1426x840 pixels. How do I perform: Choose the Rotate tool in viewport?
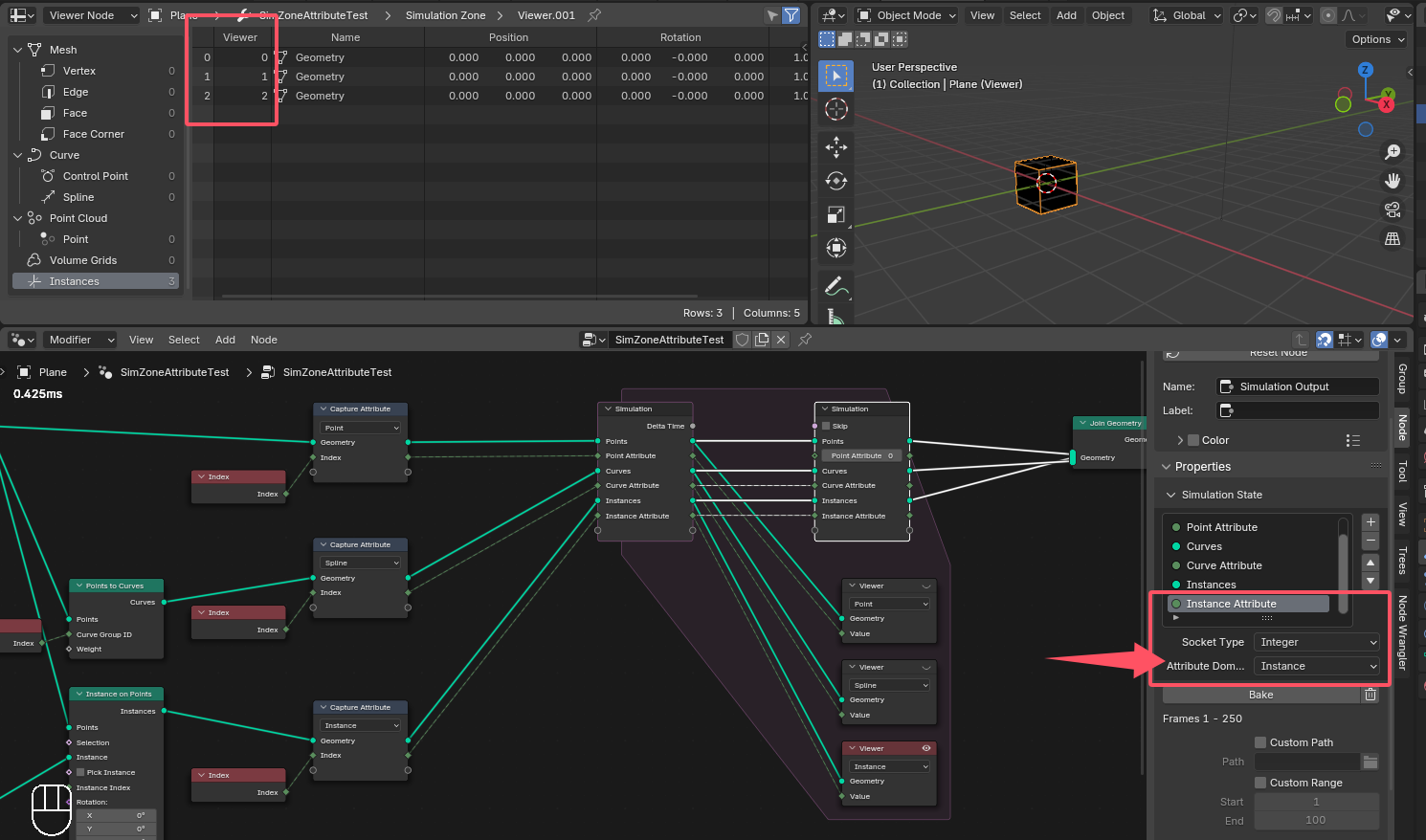coord(836,181)
